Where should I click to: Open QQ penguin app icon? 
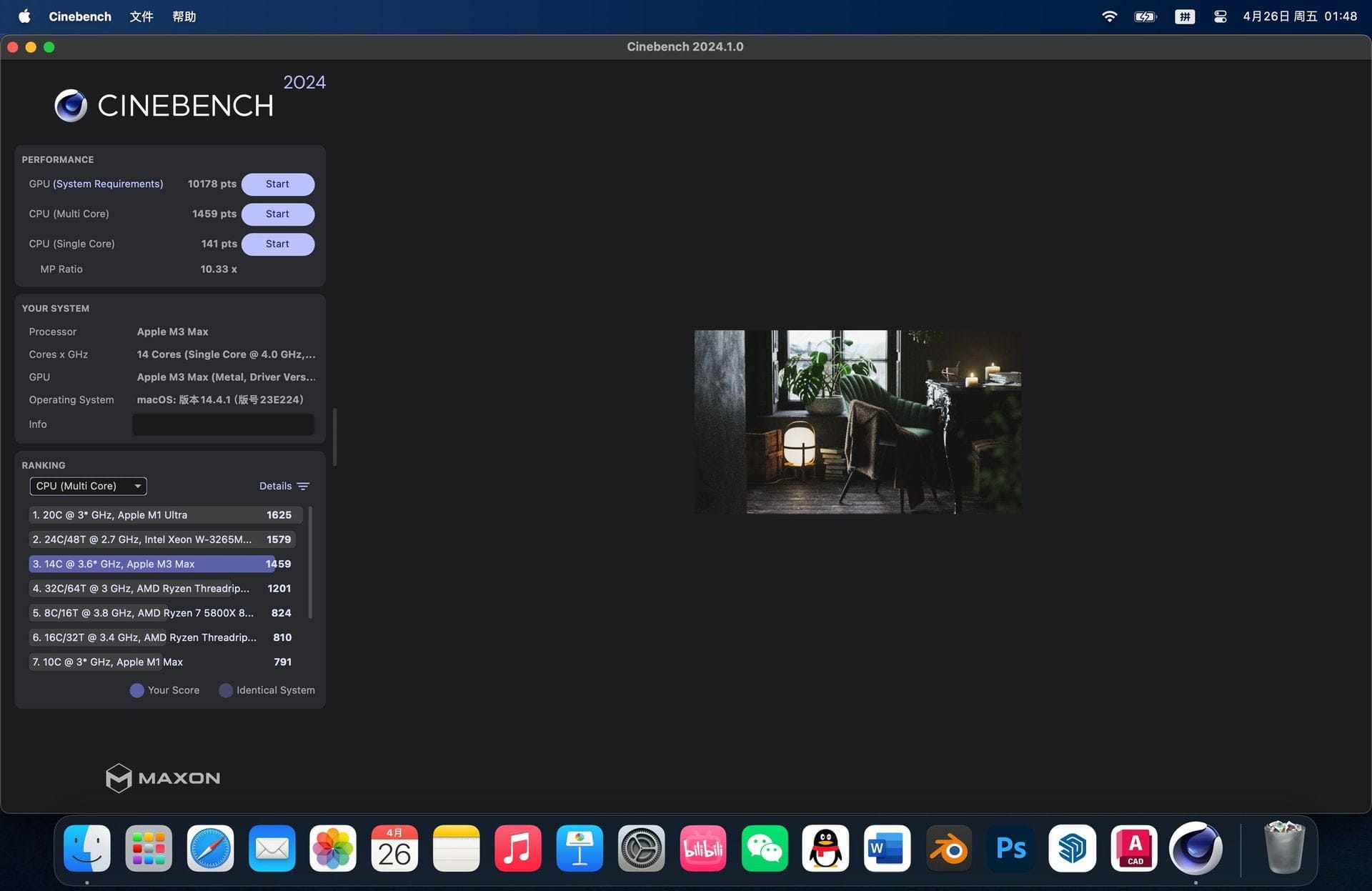tap(825, 848)
